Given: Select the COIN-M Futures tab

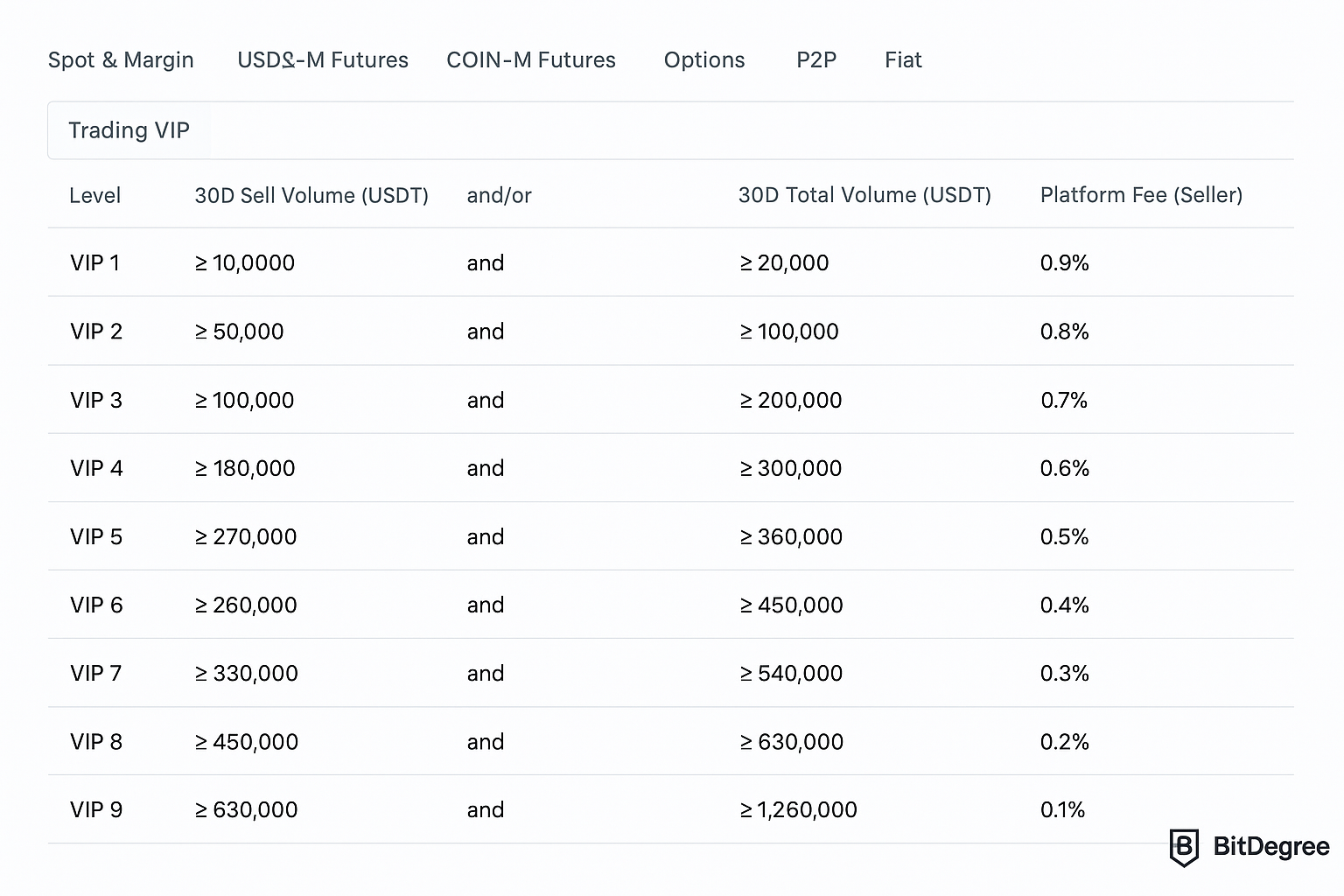Looking at the screenshot, I should pos(531,59).
